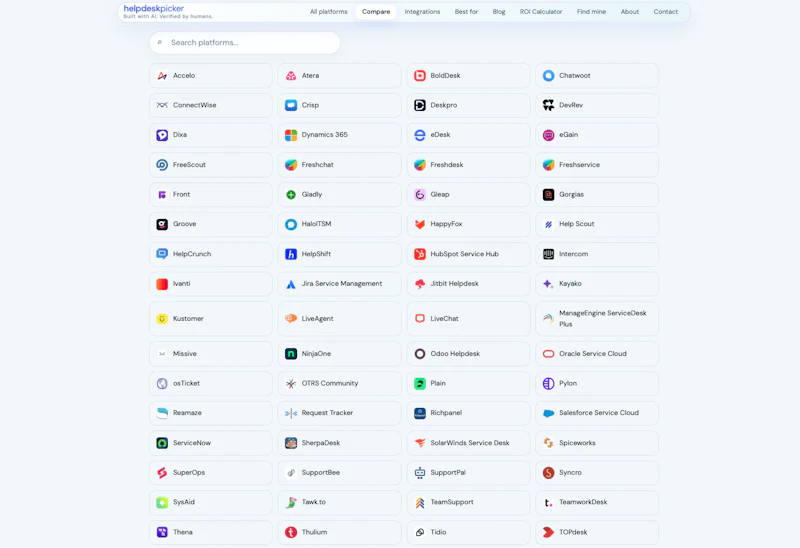Choose the Freshservice platform card
This screenshot has height=548, width=800.
(597, 165)
